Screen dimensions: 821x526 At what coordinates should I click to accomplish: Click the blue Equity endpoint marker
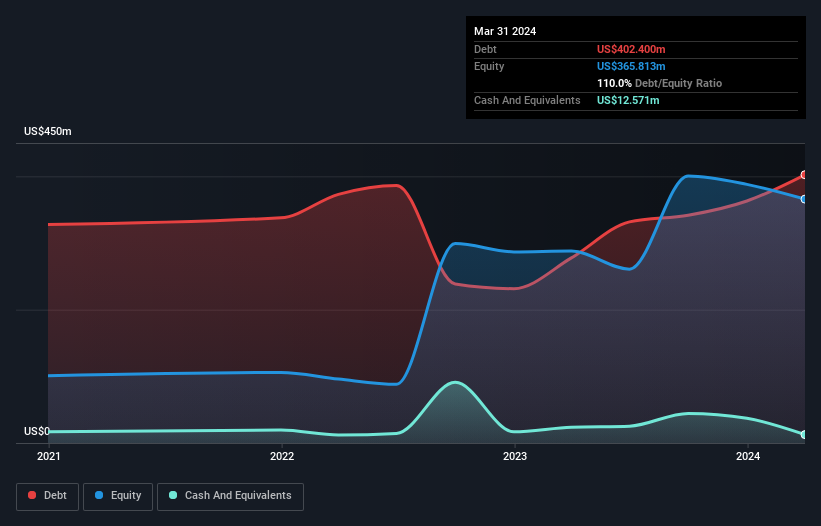pyautogui.click(x=804, y=199)
